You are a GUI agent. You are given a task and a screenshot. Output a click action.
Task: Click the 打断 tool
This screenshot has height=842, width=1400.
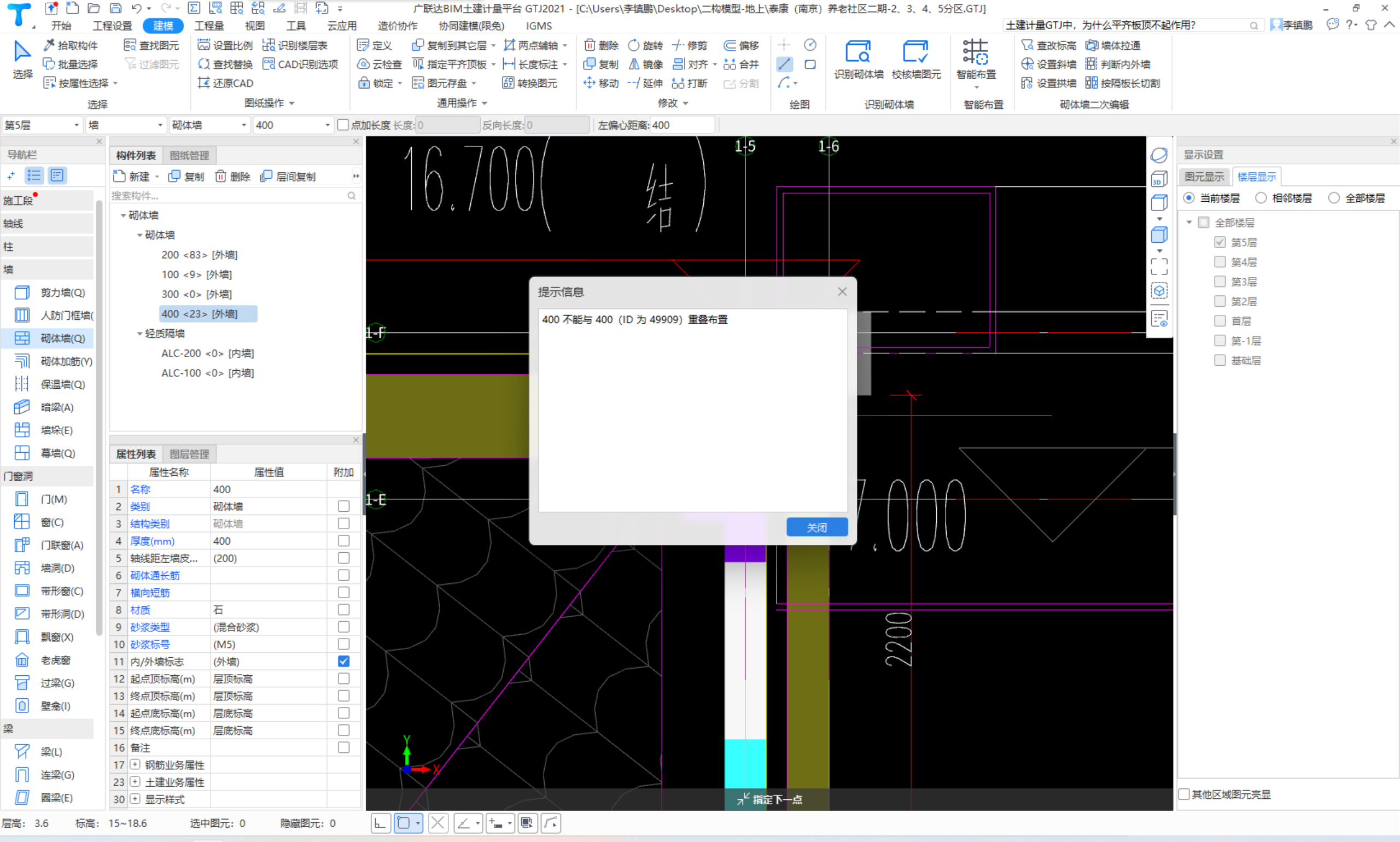(690, 83)
